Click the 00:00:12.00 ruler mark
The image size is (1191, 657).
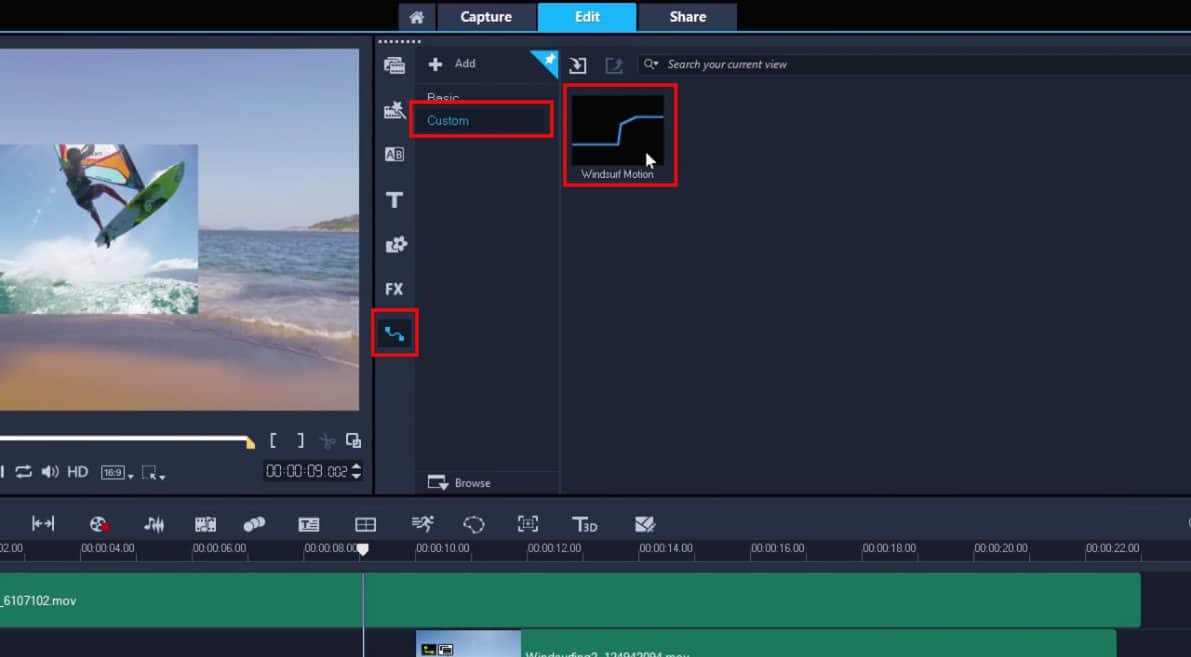(554, 548)
